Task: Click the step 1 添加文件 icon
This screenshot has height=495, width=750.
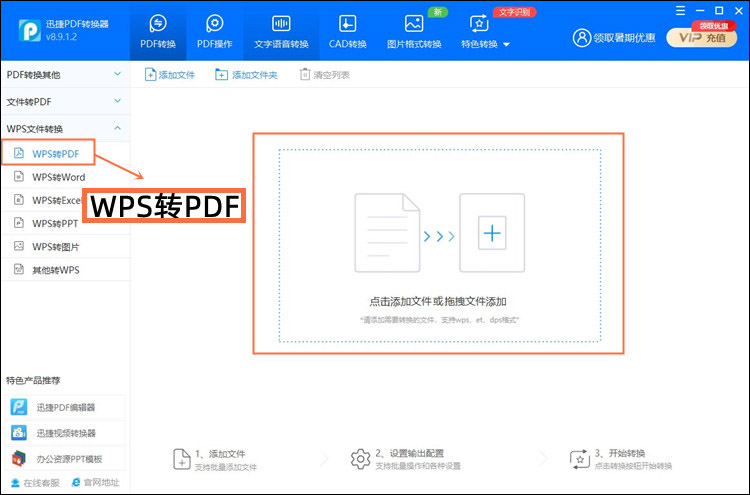Action: point(182,459)
